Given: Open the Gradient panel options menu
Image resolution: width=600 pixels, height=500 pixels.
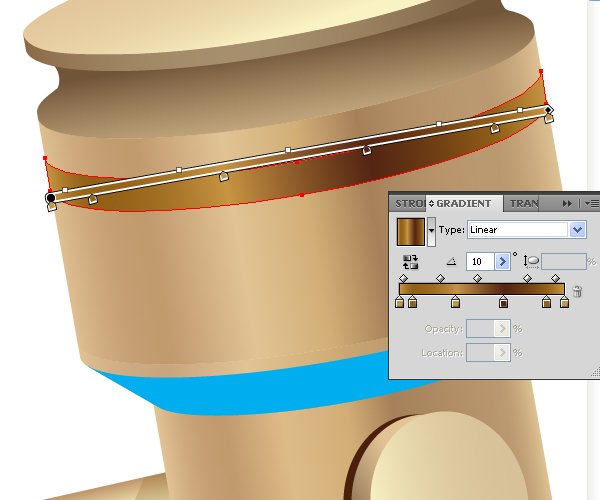Looking at the screenshot, I should (x=592, y=204).
